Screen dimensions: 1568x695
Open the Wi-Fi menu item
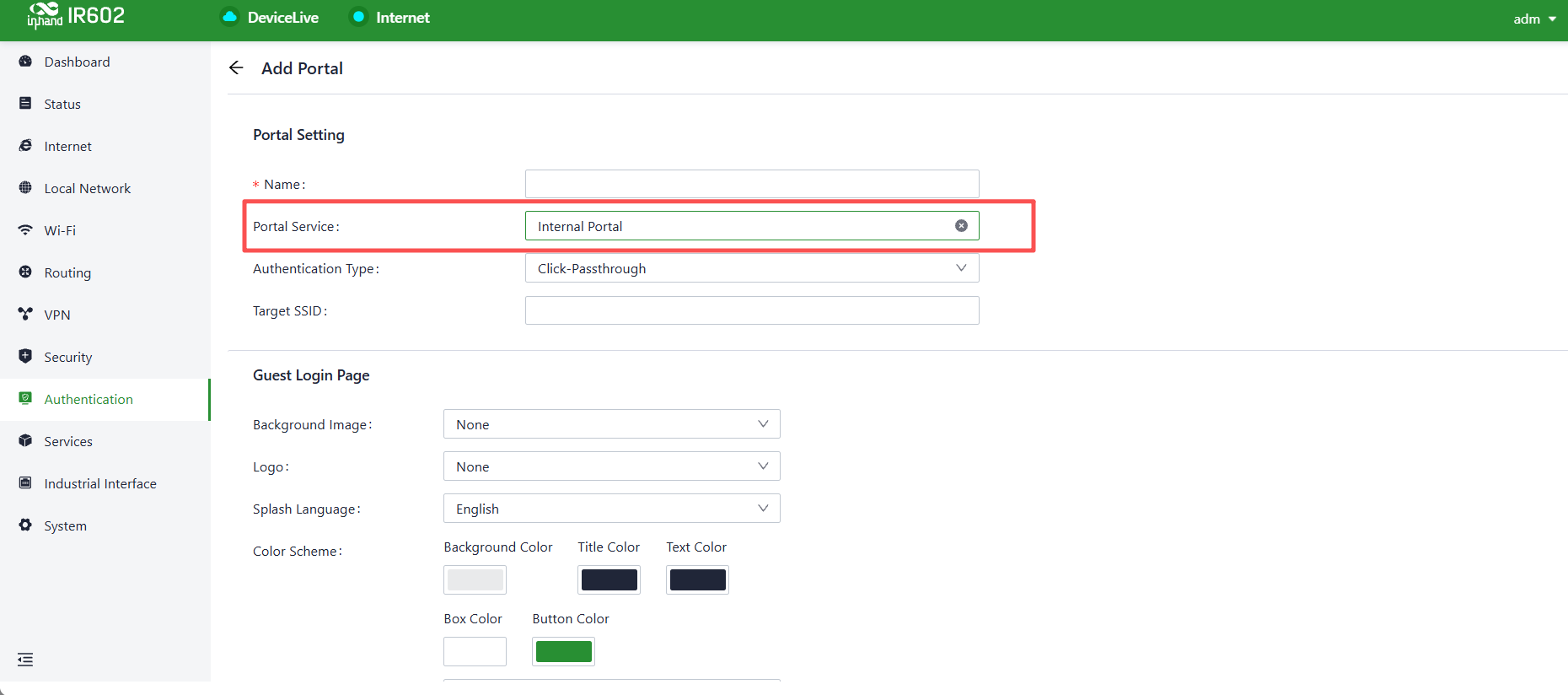(105, 230)
